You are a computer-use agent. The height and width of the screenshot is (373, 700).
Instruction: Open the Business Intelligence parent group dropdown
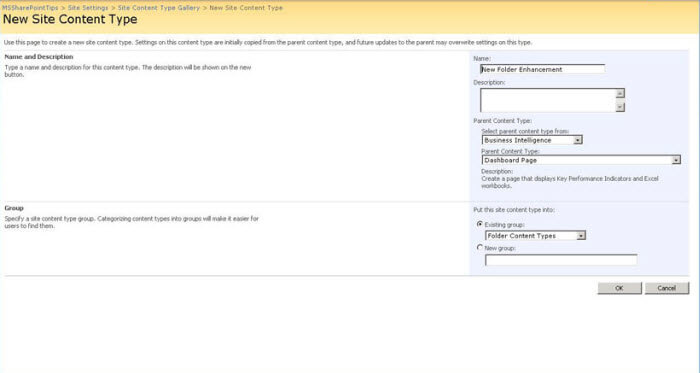(x=532, y=140)
